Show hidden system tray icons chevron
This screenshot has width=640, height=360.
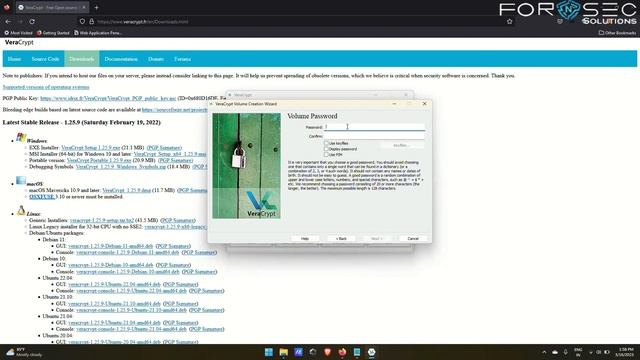544,352
